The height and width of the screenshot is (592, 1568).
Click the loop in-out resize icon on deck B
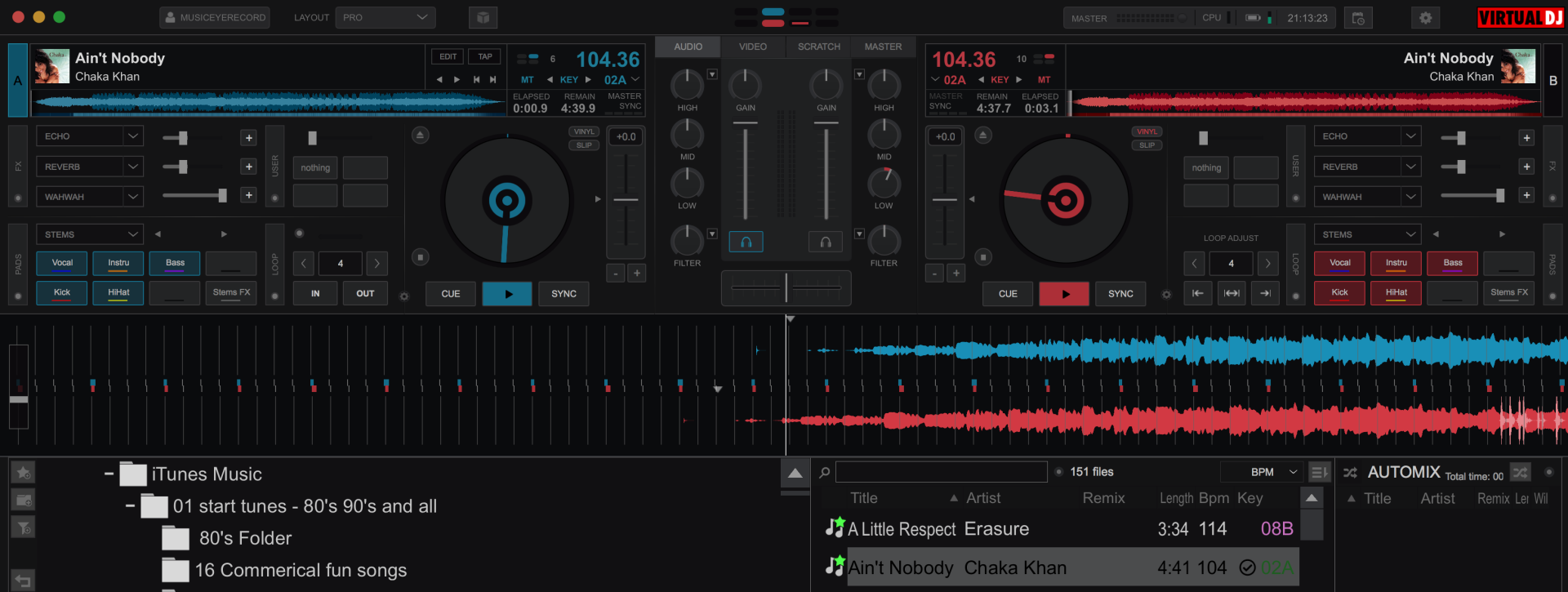(x=1232, y=293)
